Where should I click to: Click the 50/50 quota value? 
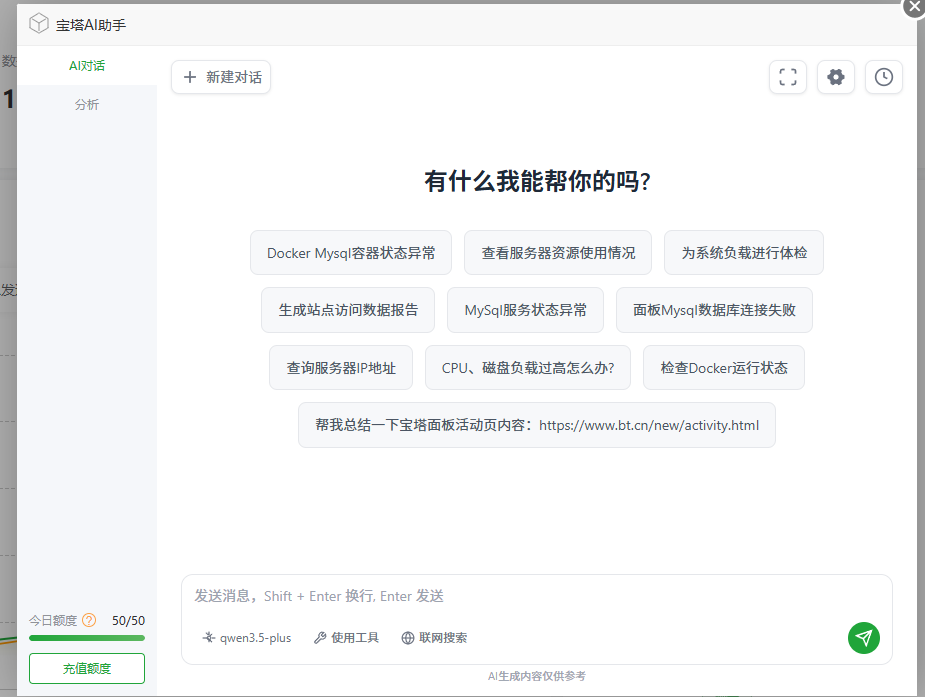coord(129,620)
